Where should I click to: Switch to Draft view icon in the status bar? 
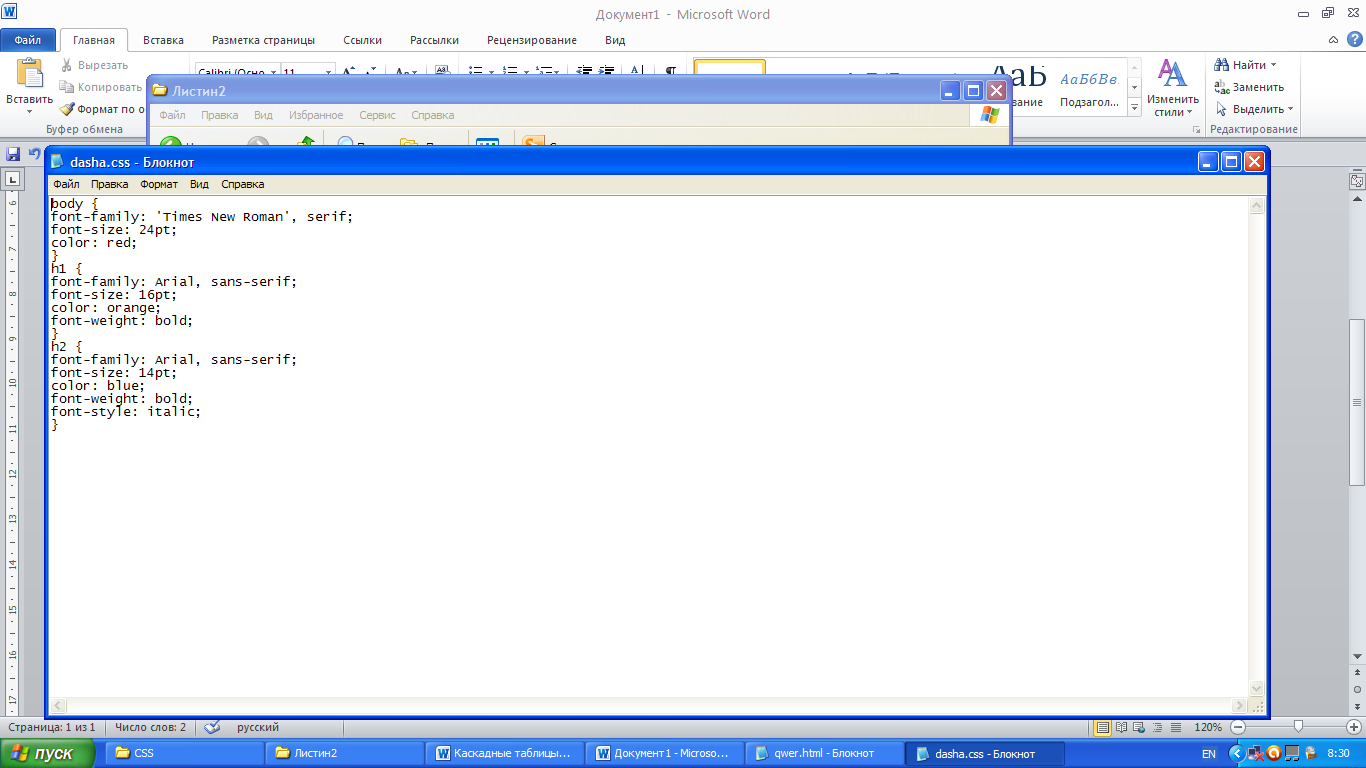click(x=1176, y=727)
